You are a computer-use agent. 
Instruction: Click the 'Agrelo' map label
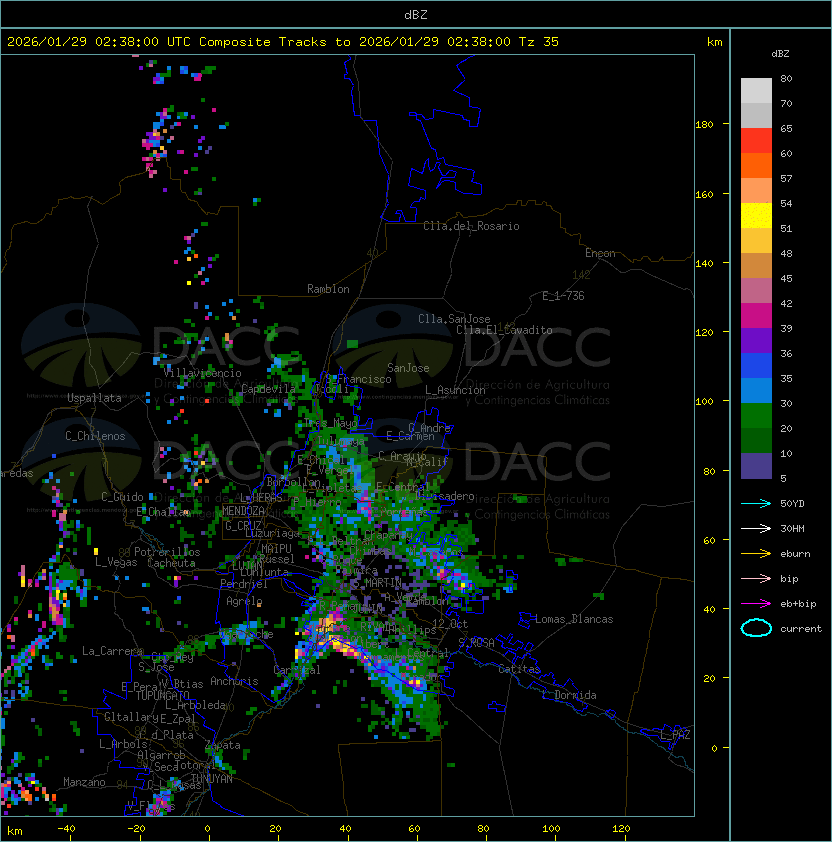[244, 601]
